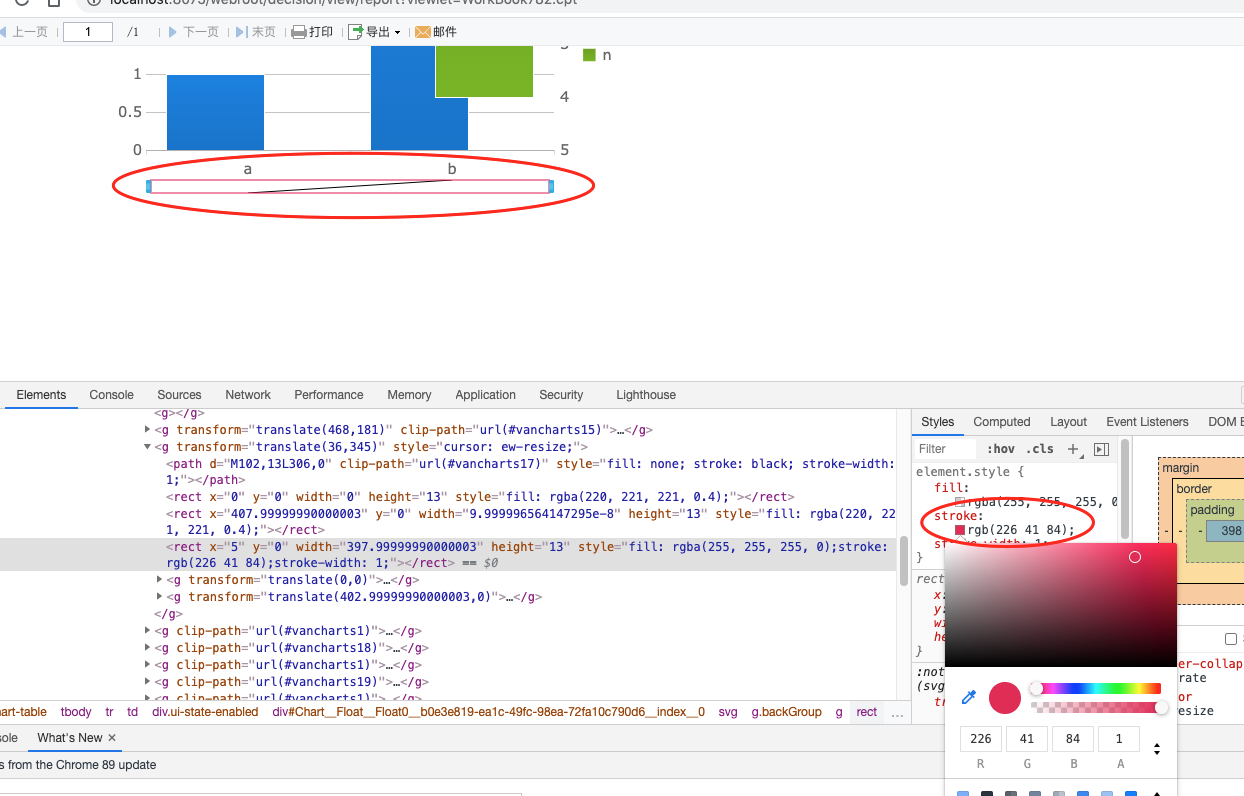
Task: Switch color format with up-down arrows
Action: pyautogui.click(x=1157, y=748)
